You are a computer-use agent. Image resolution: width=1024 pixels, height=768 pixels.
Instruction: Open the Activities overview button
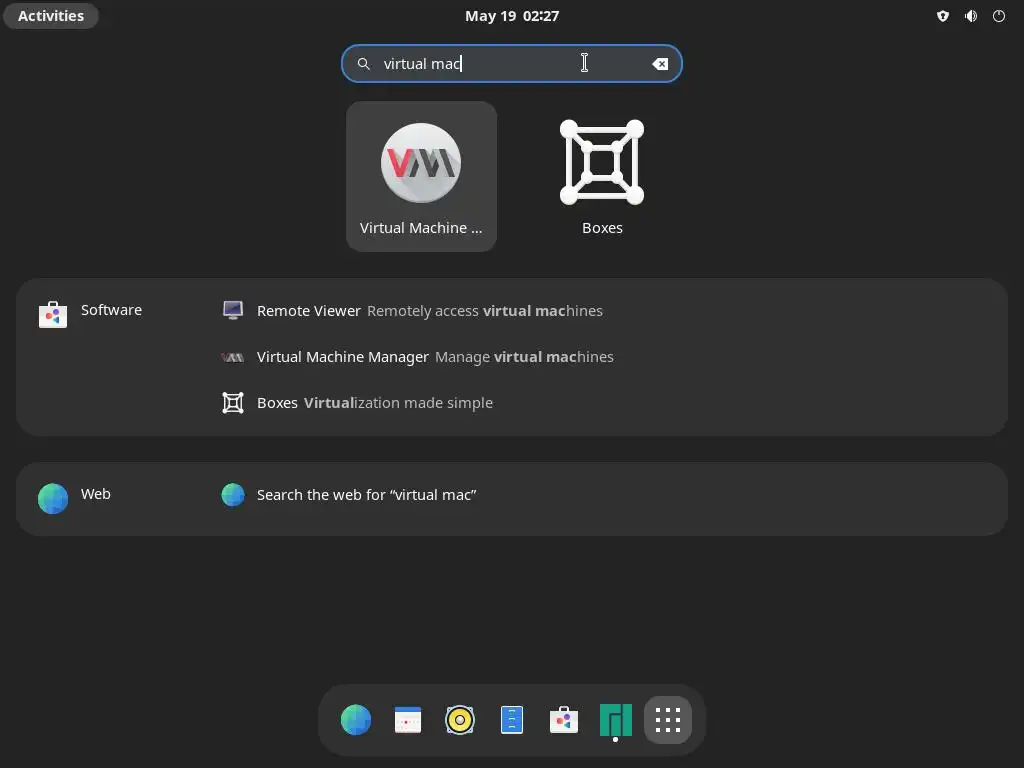[x=51, y=16]
